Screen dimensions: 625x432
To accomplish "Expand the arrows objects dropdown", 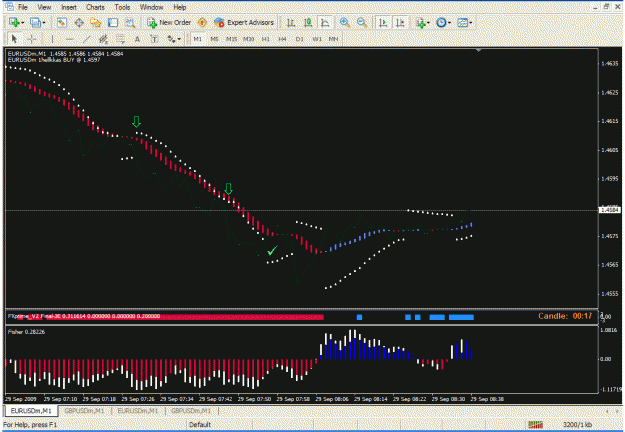I will click(174, 39).
